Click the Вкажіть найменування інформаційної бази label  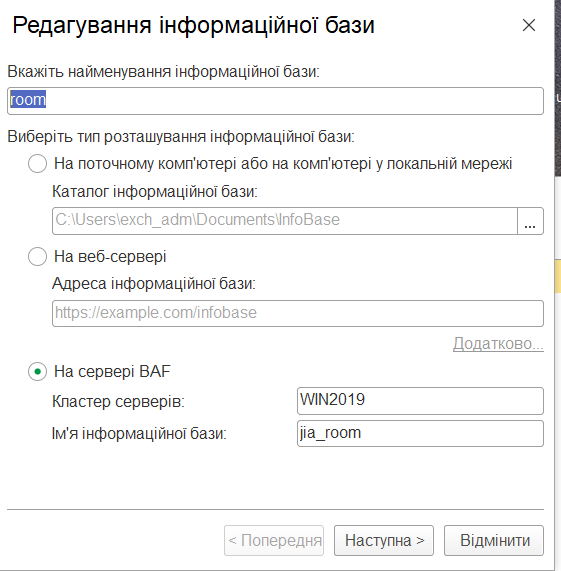163,71
